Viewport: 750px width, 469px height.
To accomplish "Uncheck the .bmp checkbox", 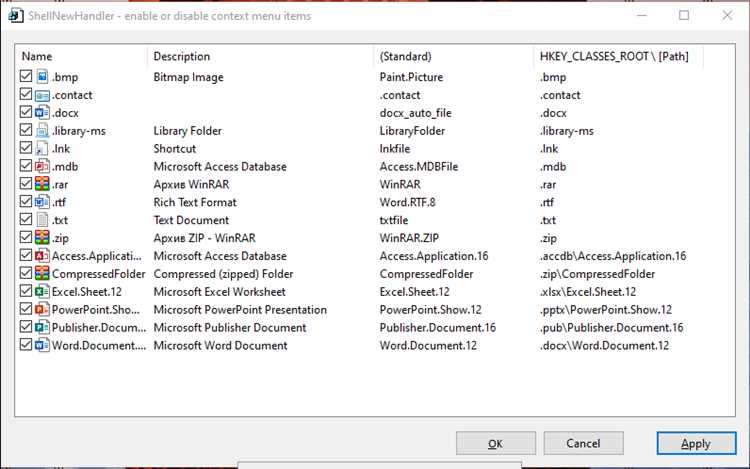I will click(26, 76).
